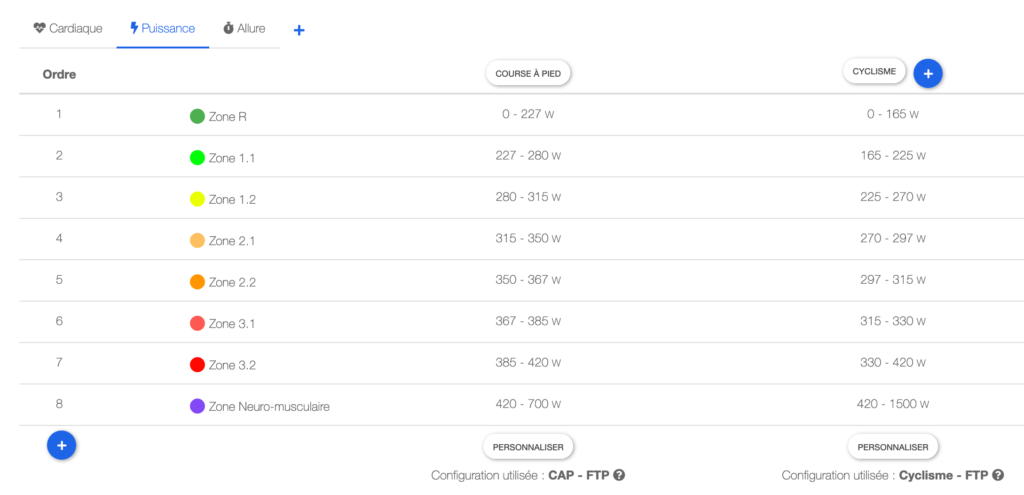Select the purple Neuro-musculaire color dot
The height and width of the screenshot is (495, 1024).
pyautogui.click(x=197, y=406)
